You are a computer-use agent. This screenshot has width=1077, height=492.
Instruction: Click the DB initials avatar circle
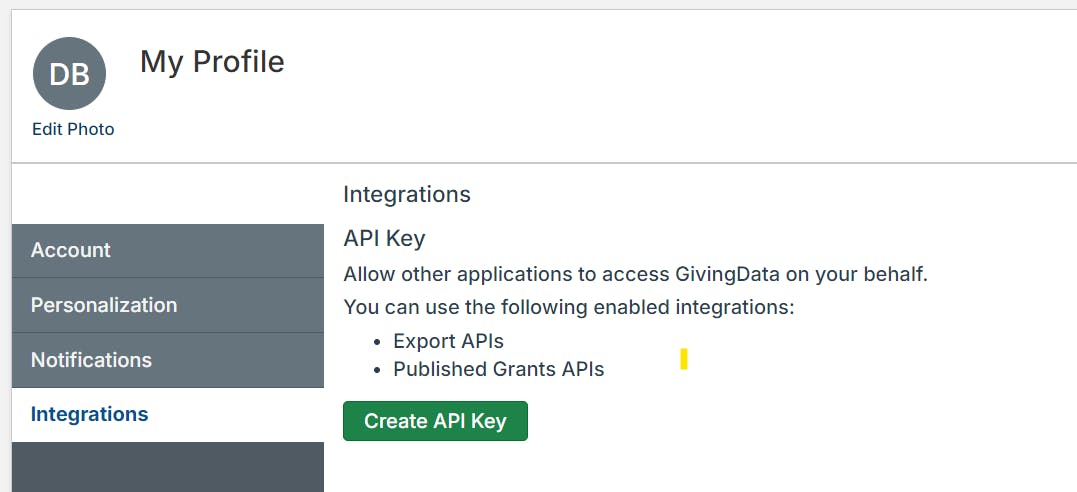[x=69, y=74]
